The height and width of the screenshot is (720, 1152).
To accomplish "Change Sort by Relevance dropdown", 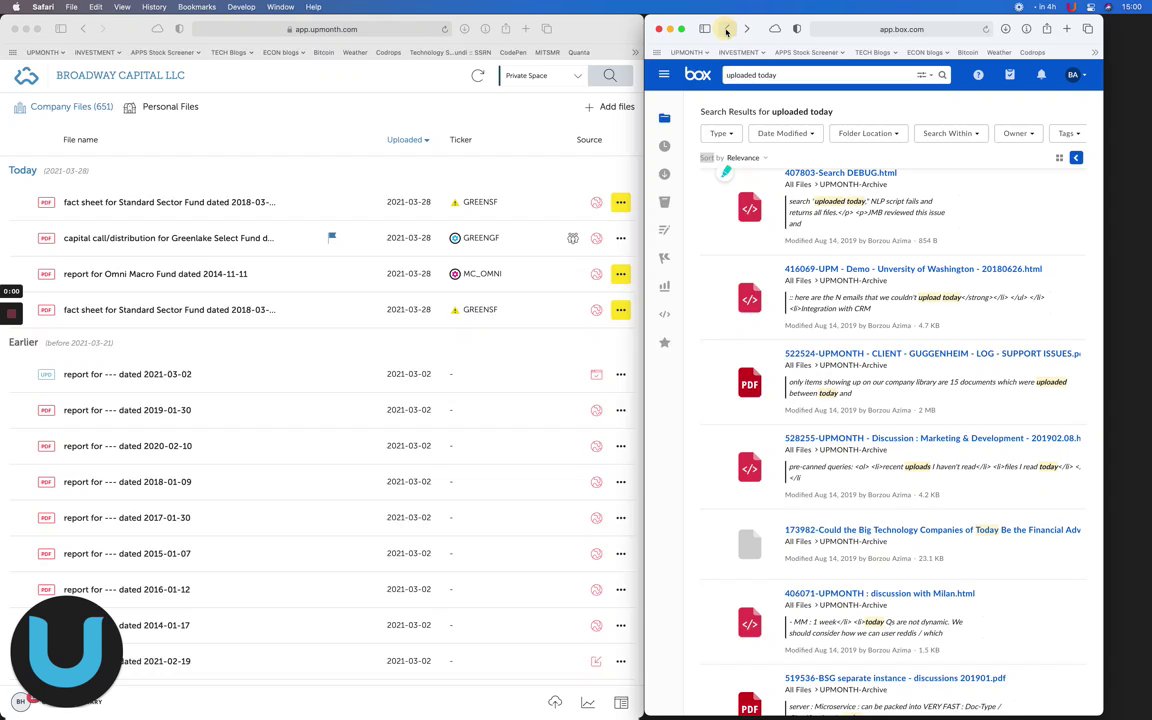I will pyautogui.click(x=747, y=158).
